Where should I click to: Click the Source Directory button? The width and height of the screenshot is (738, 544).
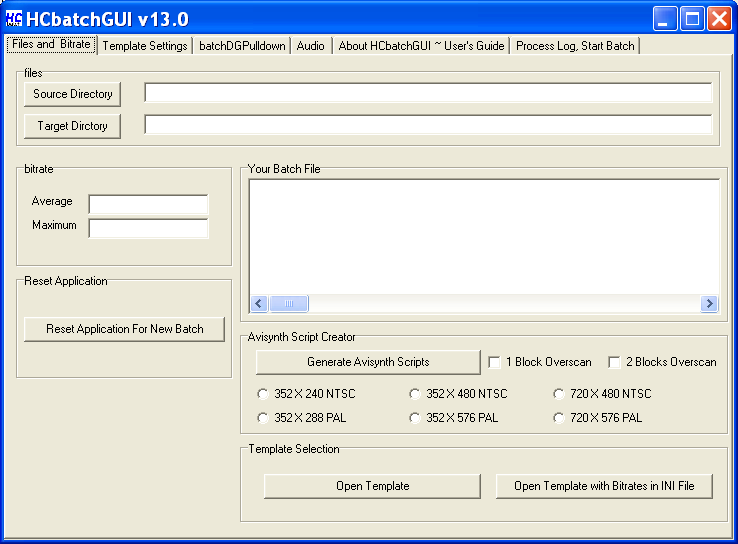coord(72,94)
